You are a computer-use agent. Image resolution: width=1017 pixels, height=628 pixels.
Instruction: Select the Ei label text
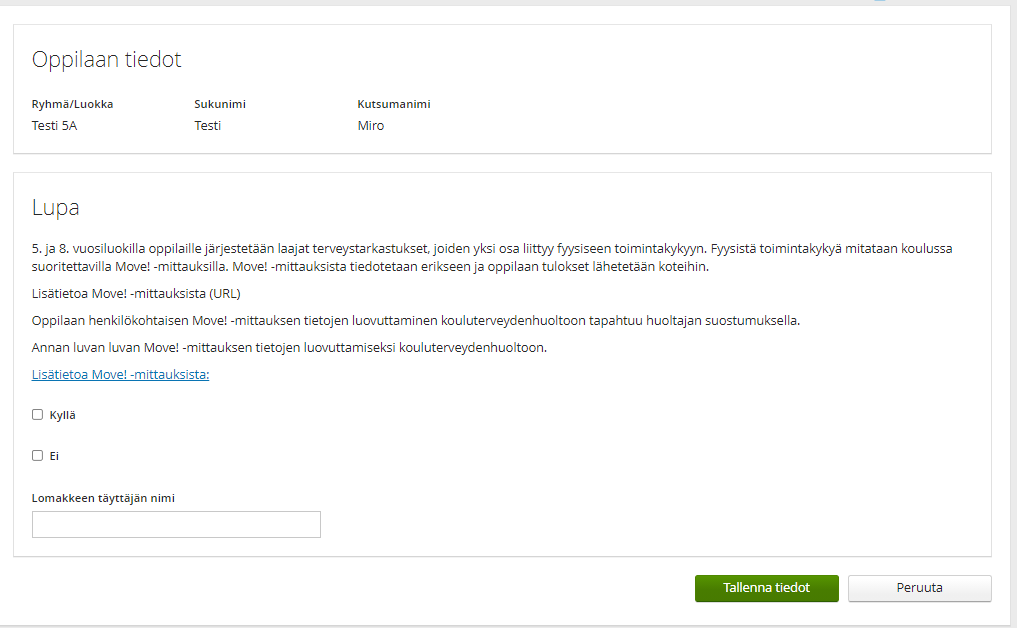pos(54,456)
